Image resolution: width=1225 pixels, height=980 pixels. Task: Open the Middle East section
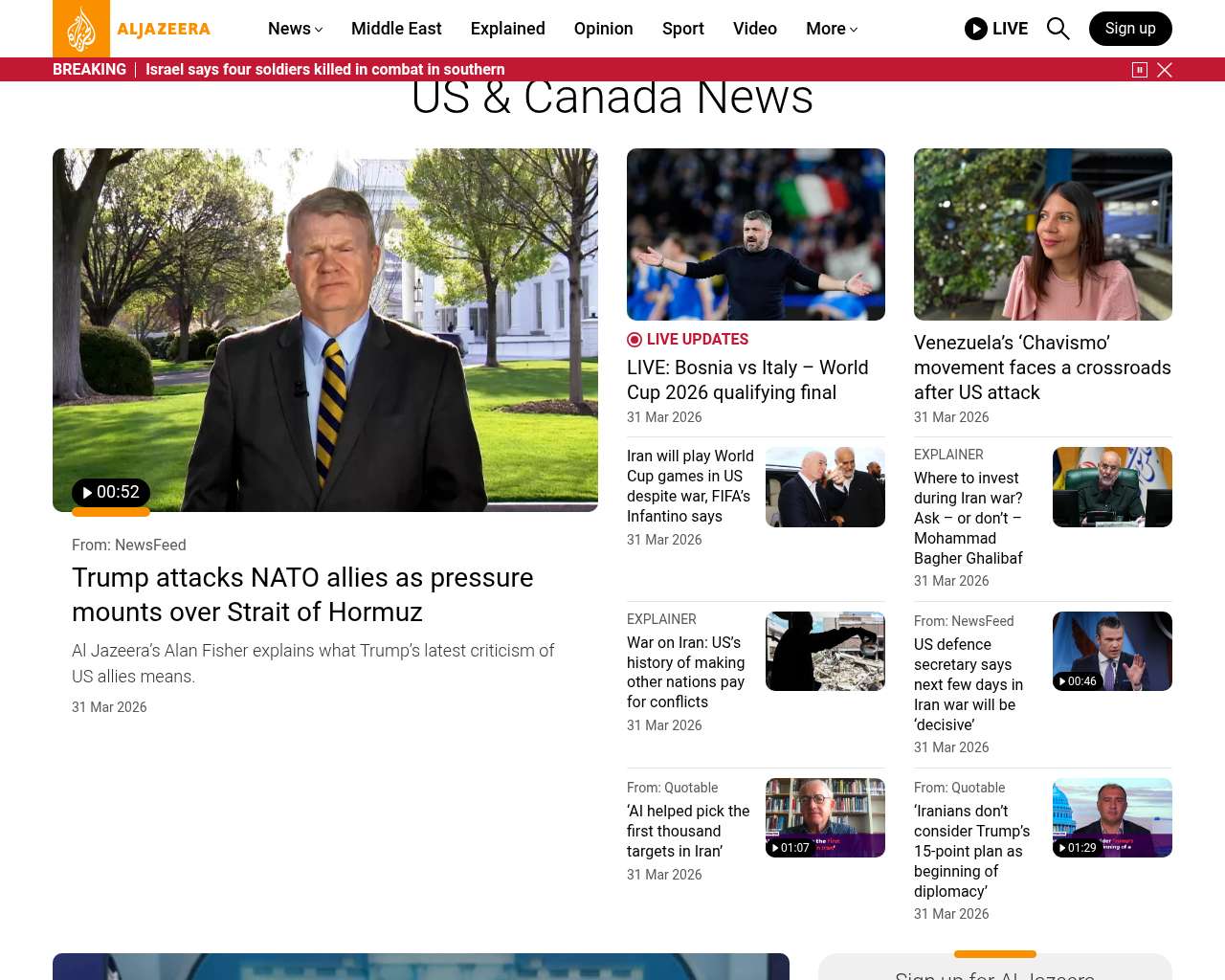tap(396, 29)
